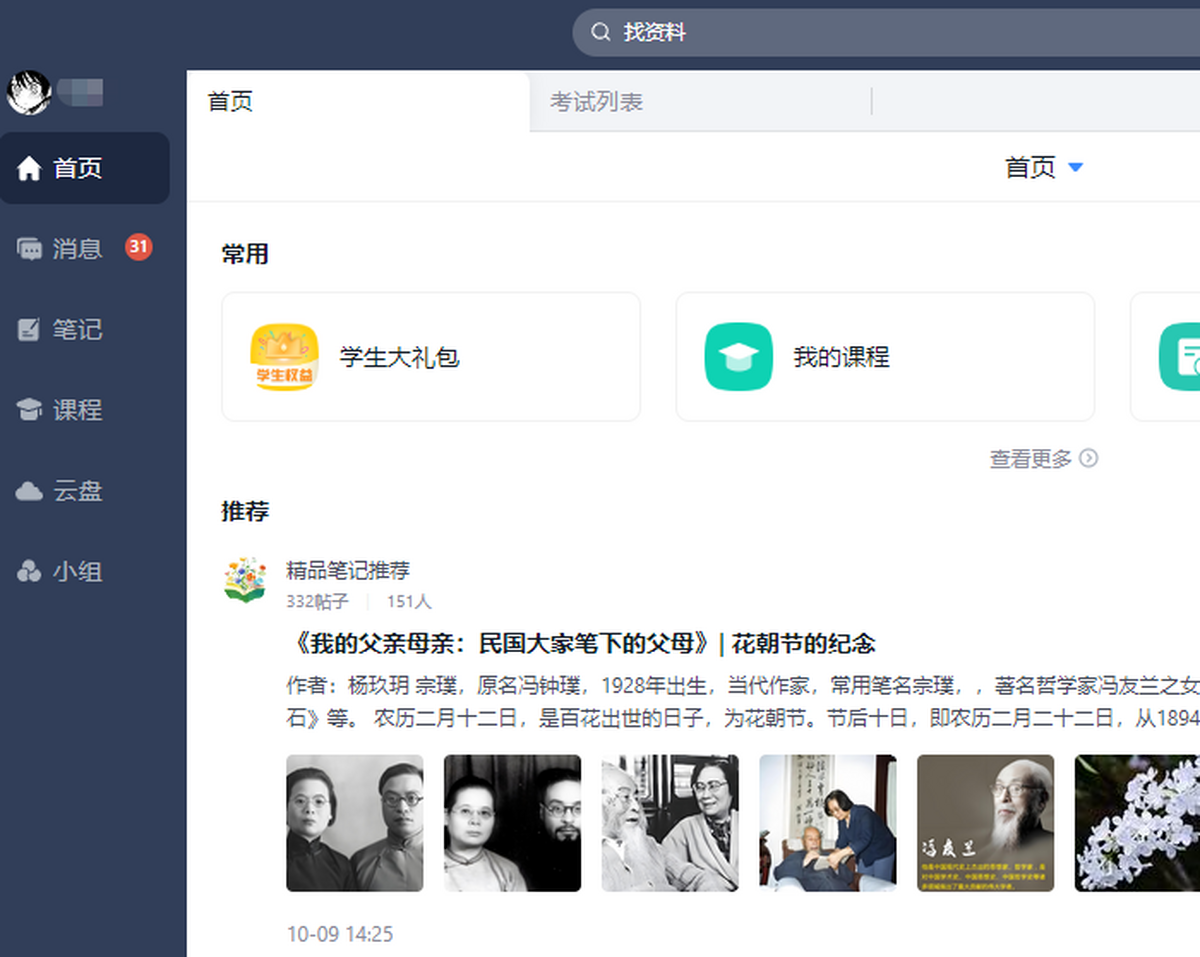Click the home icon in the sidebar
This screenshot has height=957, width=1200.
click(29, 168)
